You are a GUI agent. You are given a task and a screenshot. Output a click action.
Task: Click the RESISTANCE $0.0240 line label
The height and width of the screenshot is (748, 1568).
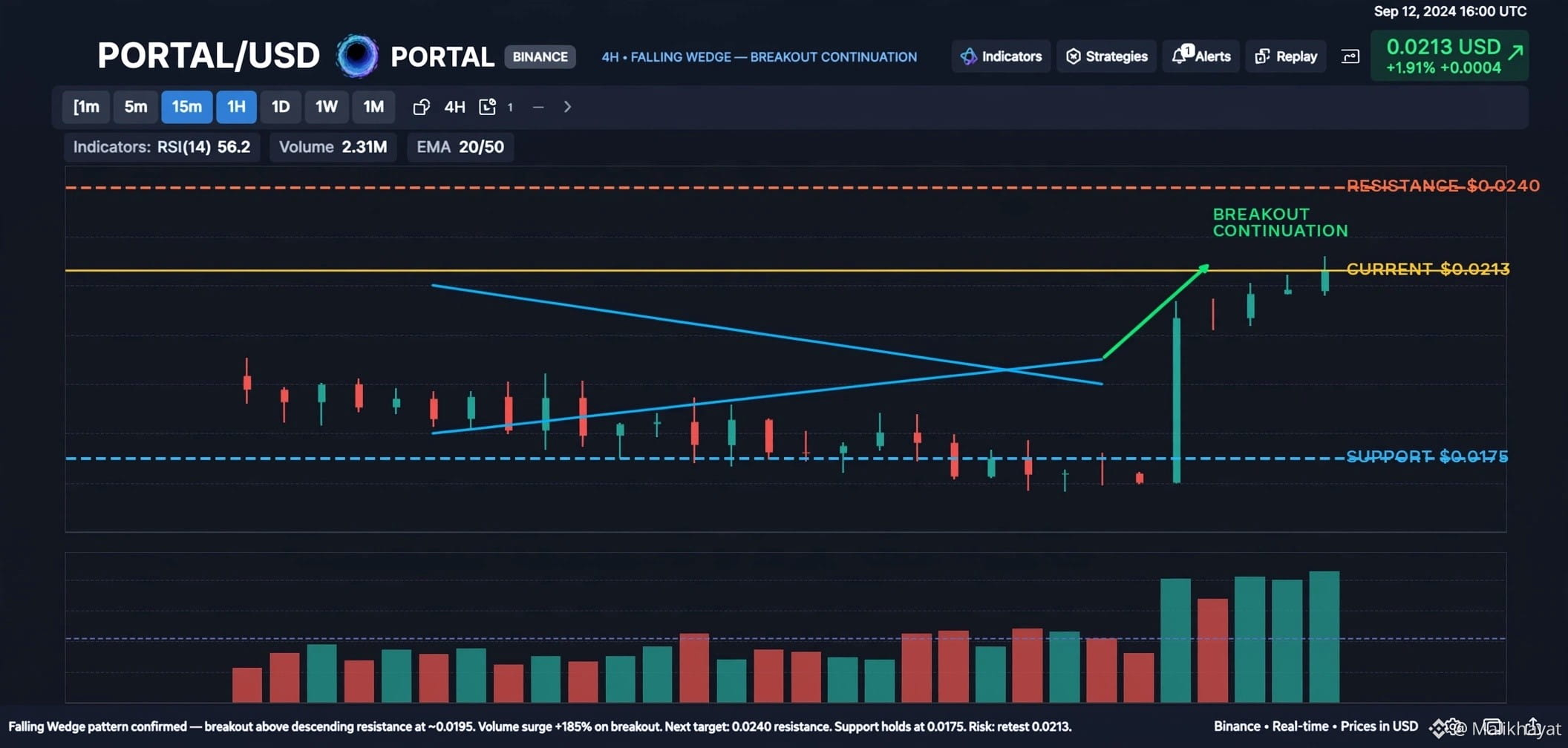(1443, 186)
